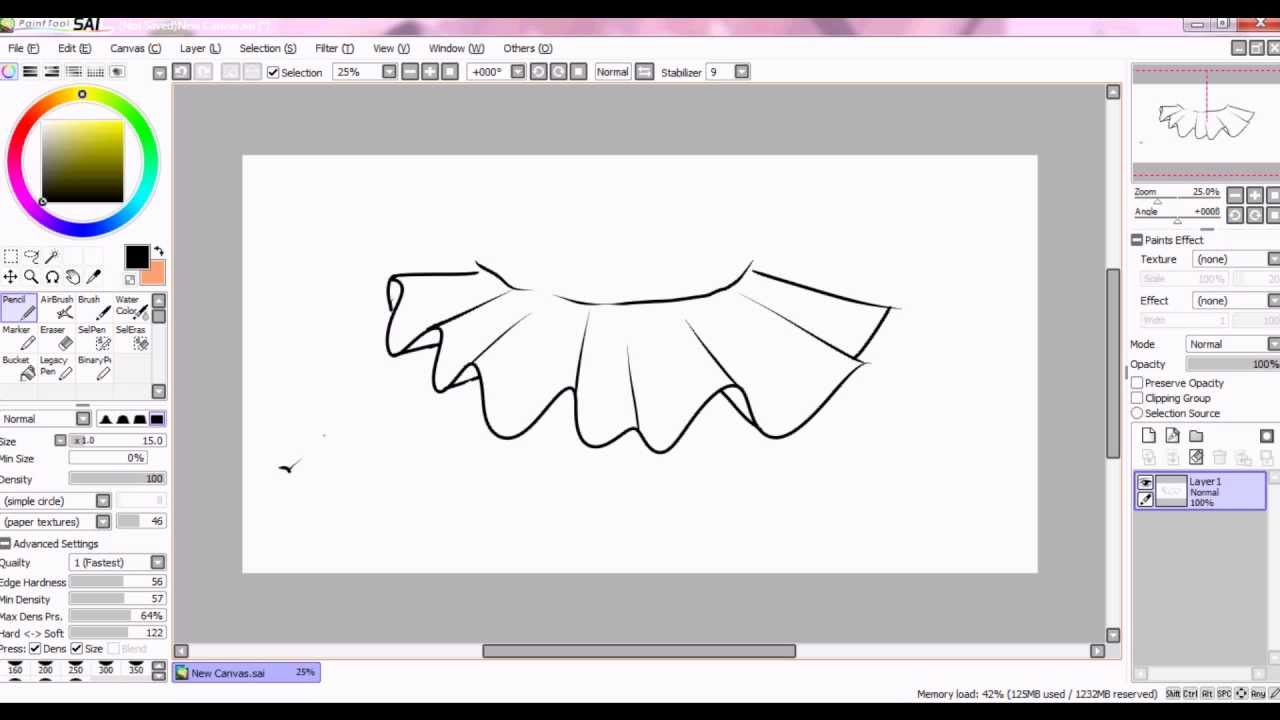
Task: Select the Bucket tool
Action: [19, 368]
